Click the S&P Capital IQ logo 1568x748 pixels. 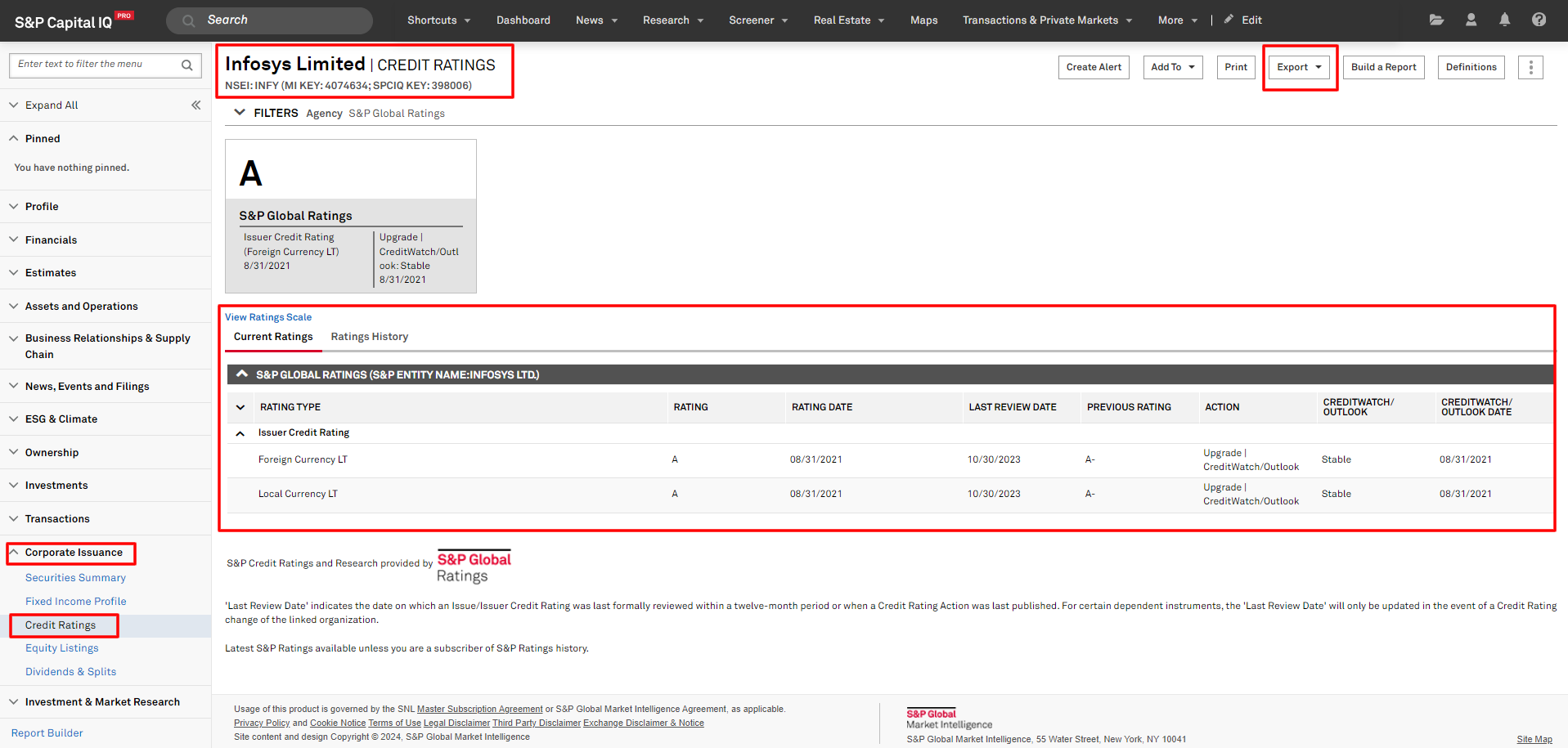point(73,21)
